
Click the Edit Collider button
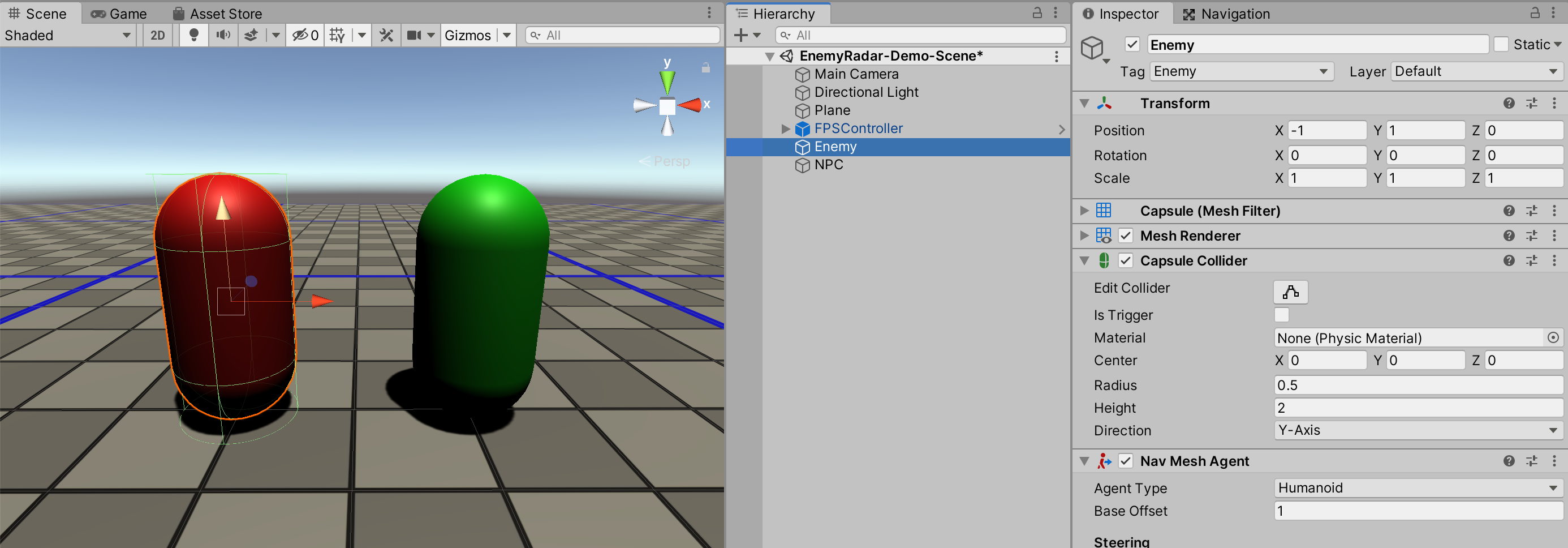(x=1290, y=292)
